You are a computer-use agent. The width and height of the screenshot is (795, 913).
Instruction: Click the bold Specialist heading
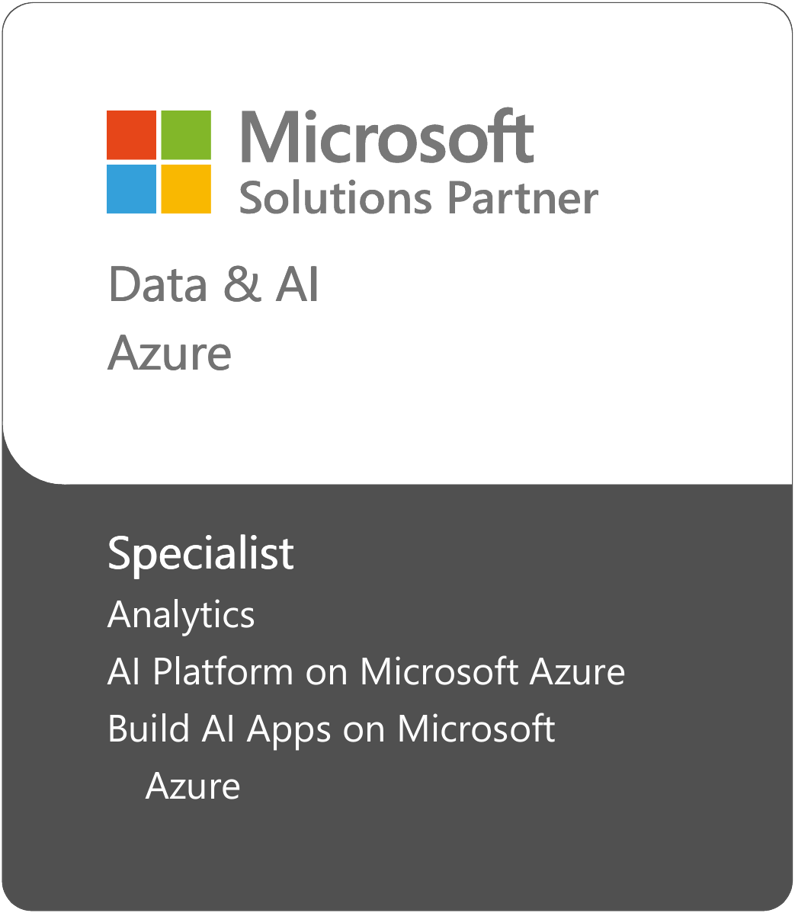click(x=201, y=554)
